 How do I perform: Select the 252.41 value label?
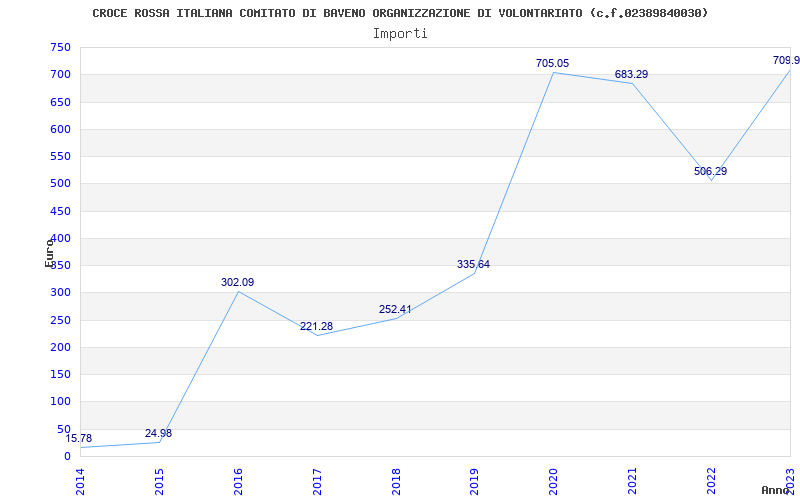395,309
